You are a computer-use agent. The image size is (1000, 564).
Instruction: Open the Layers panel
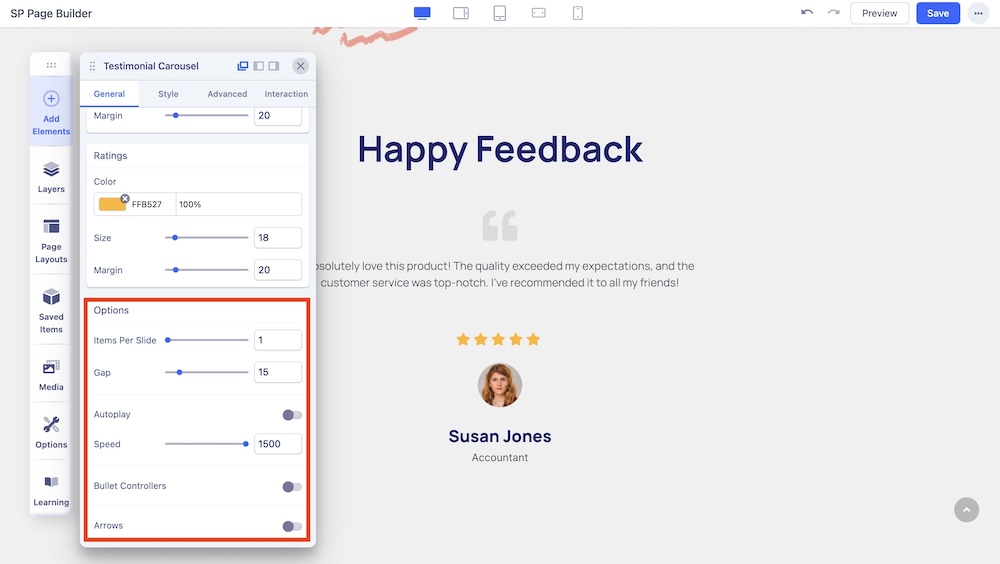pos(51,176)
